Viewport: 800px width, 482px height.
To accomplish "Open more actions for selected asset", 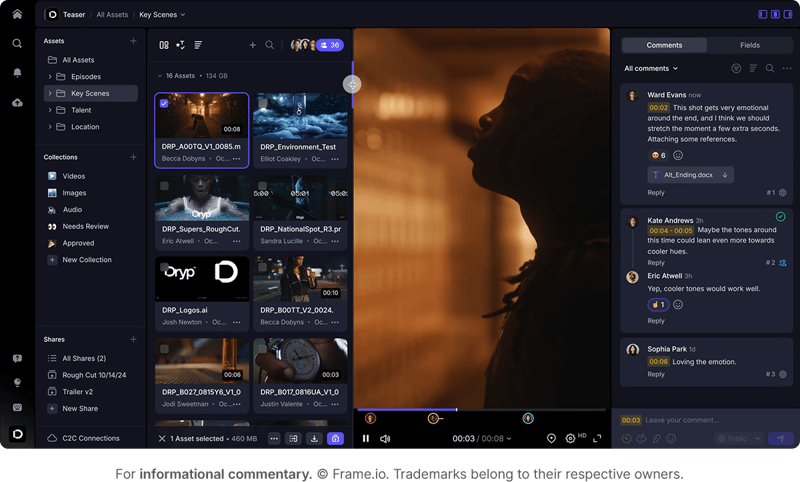I will [274, 438].
